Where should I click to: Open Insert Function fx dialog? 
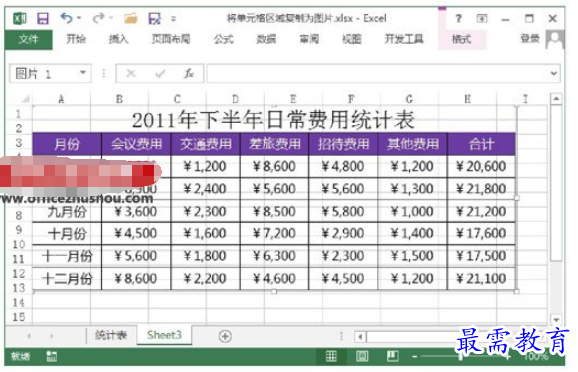[189, 73]
